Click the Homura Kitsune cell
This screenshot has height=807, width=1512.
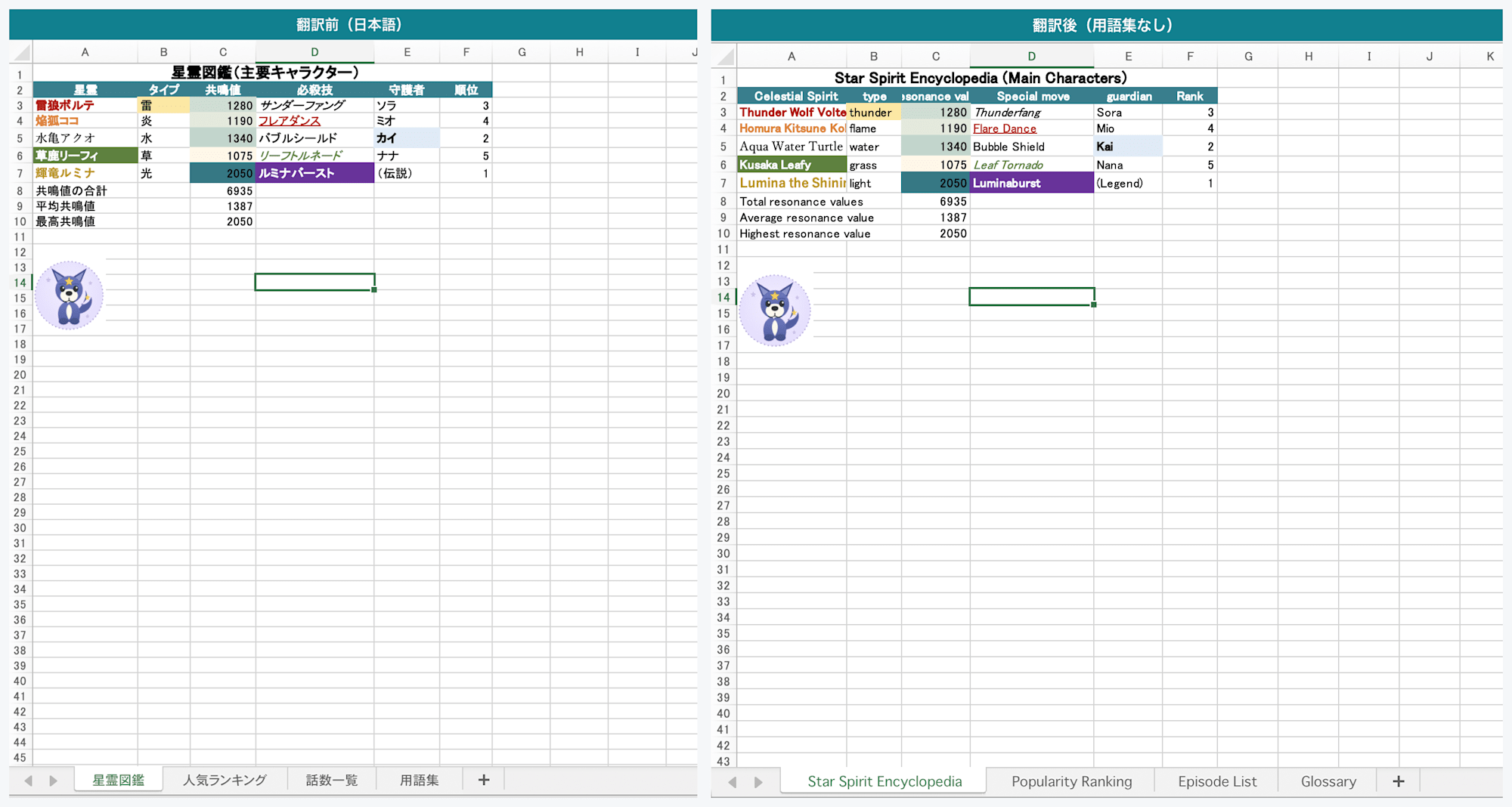click(792, 128)
